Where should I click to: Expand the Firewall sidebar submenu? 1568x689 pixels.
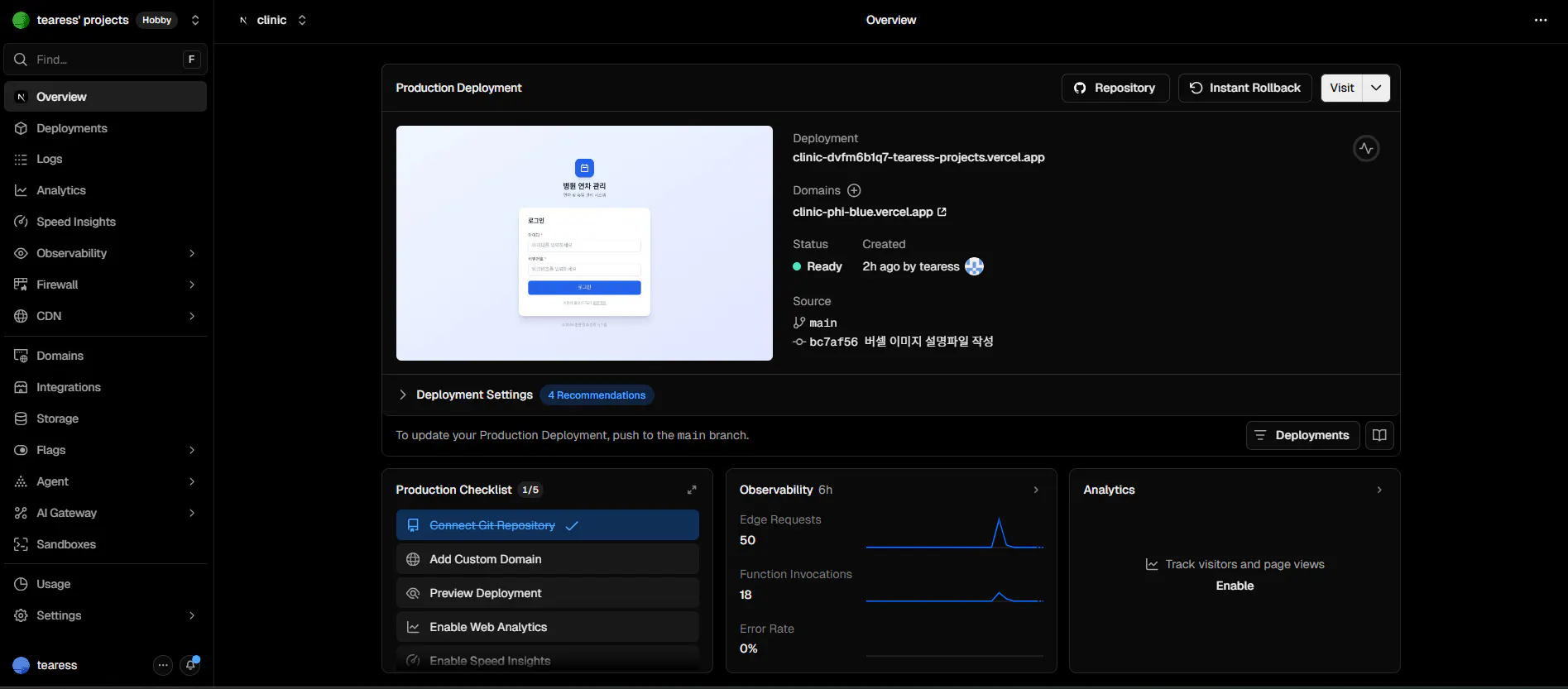[x=192, y=285]
